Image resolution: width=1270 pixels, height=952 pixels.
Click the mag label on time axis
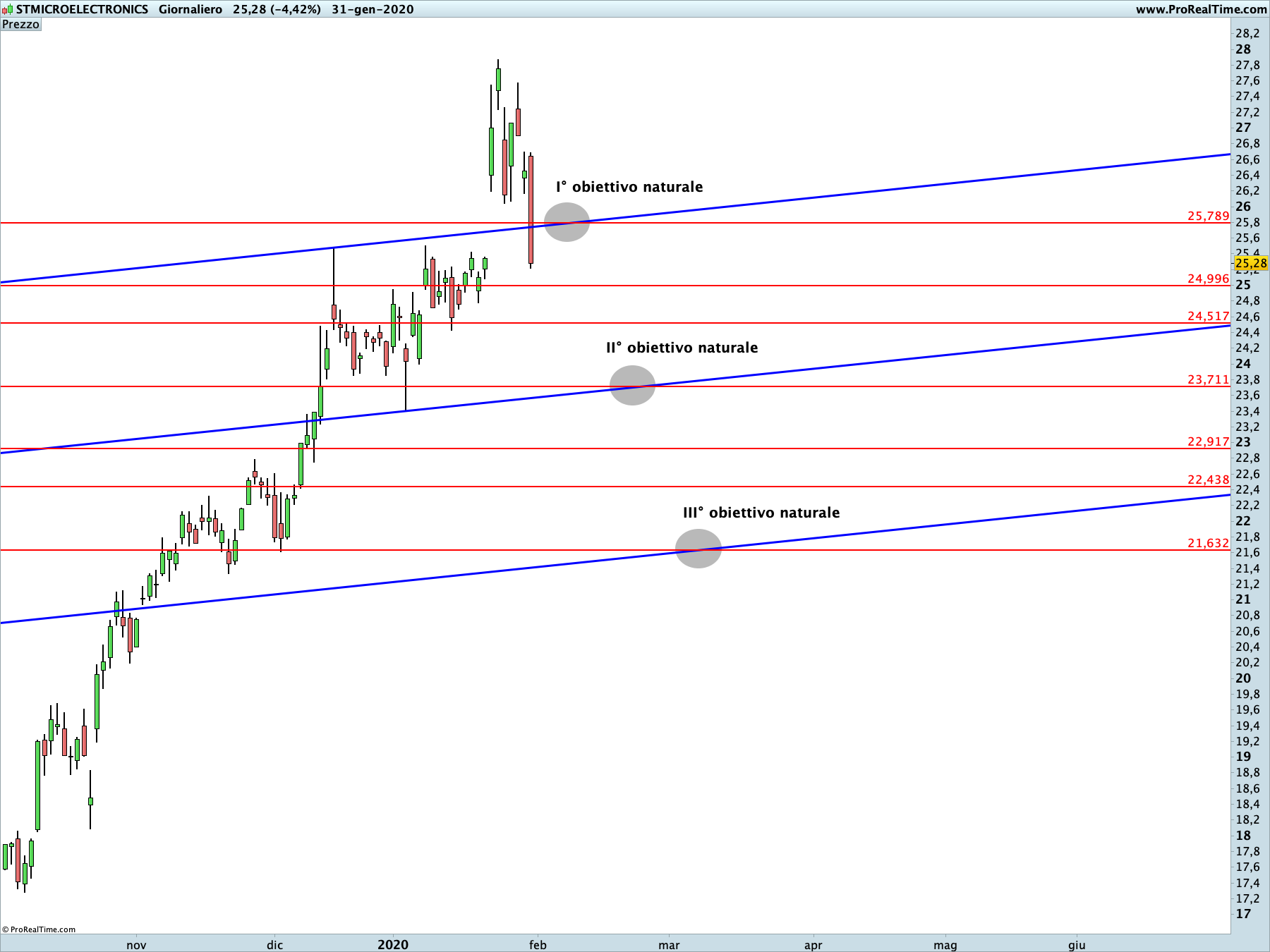point(945,945)
